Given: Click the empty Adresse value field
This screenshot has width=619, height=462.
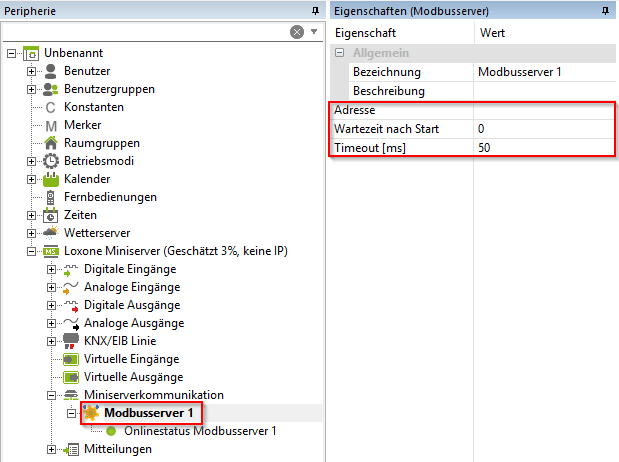Looking at the screenshot, I should 545,110.
